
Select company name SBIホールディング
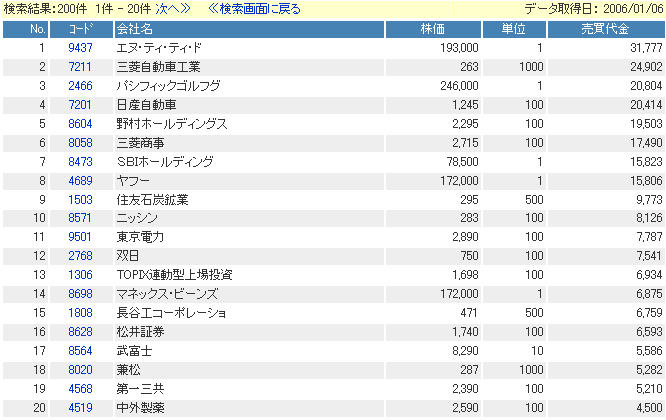[x=165, y=162]
